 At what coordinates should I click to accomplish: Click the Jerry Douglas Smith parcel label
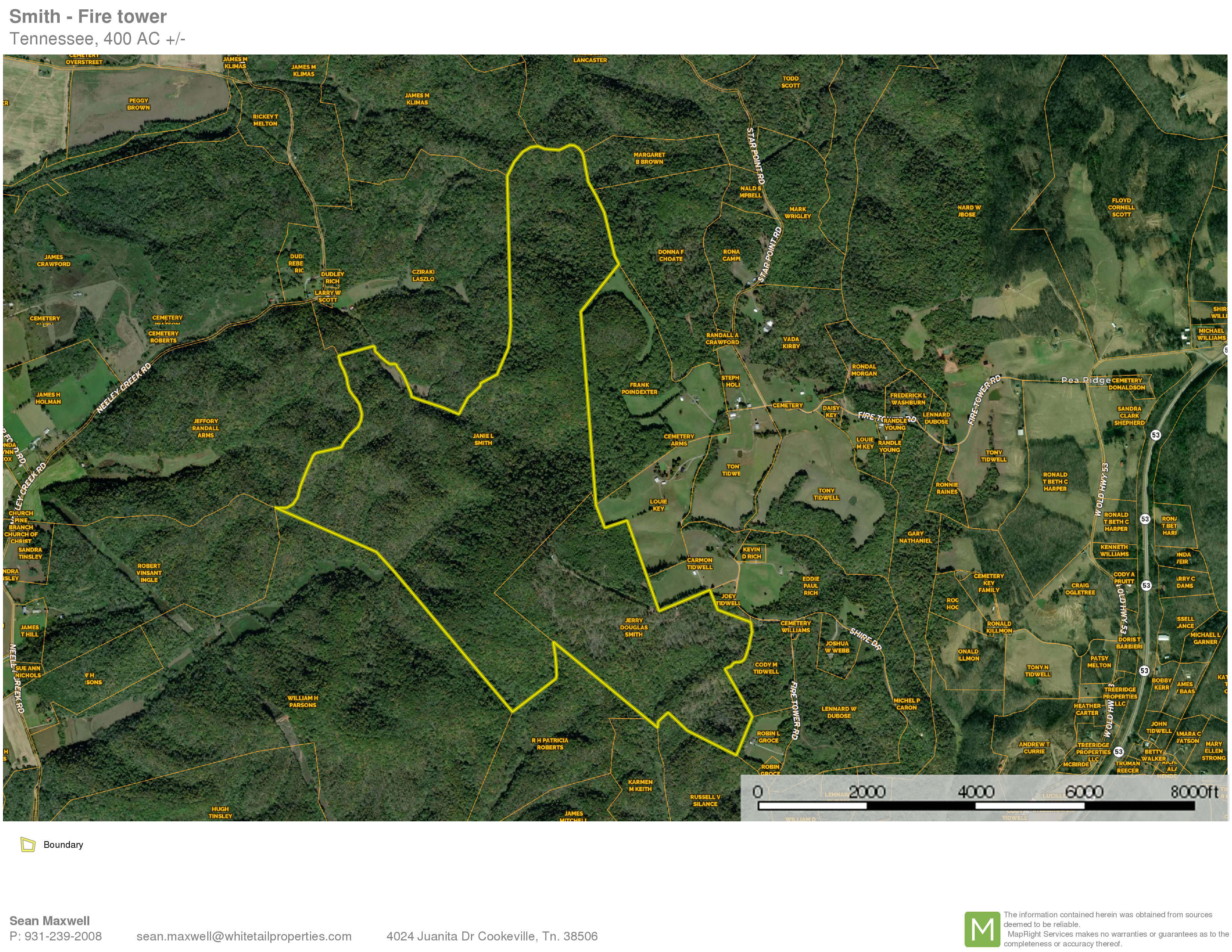tap(633, 627)
